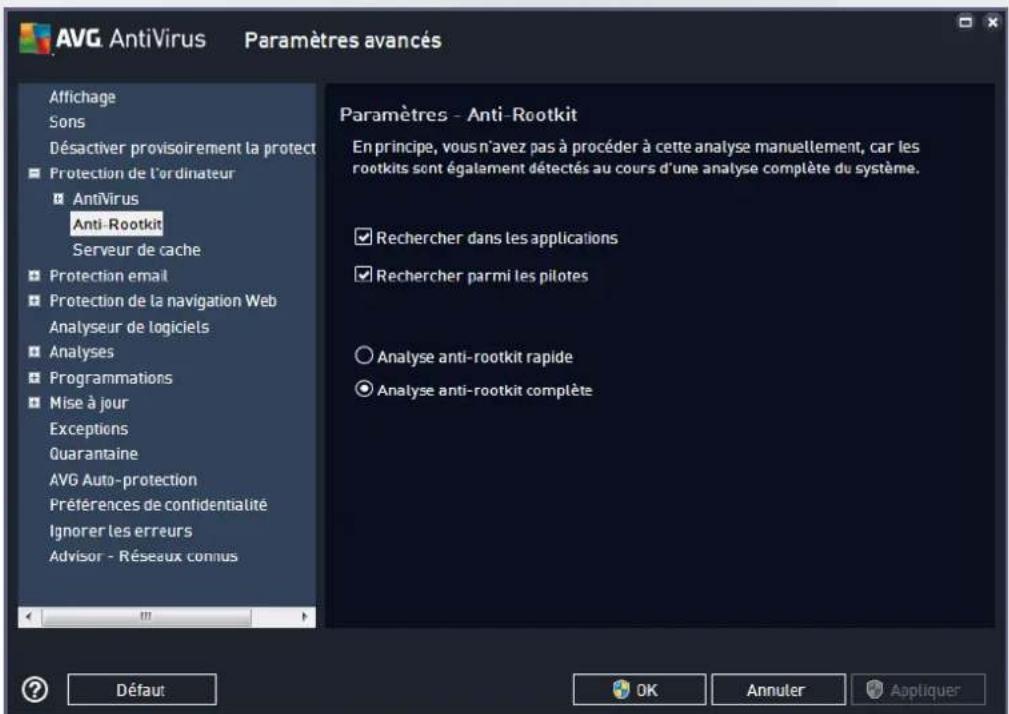Maximize the advanced settings window
Image resolution: width=1009 pixels, height=714 pixels.
pyautogui.click(x=965, y=22)
